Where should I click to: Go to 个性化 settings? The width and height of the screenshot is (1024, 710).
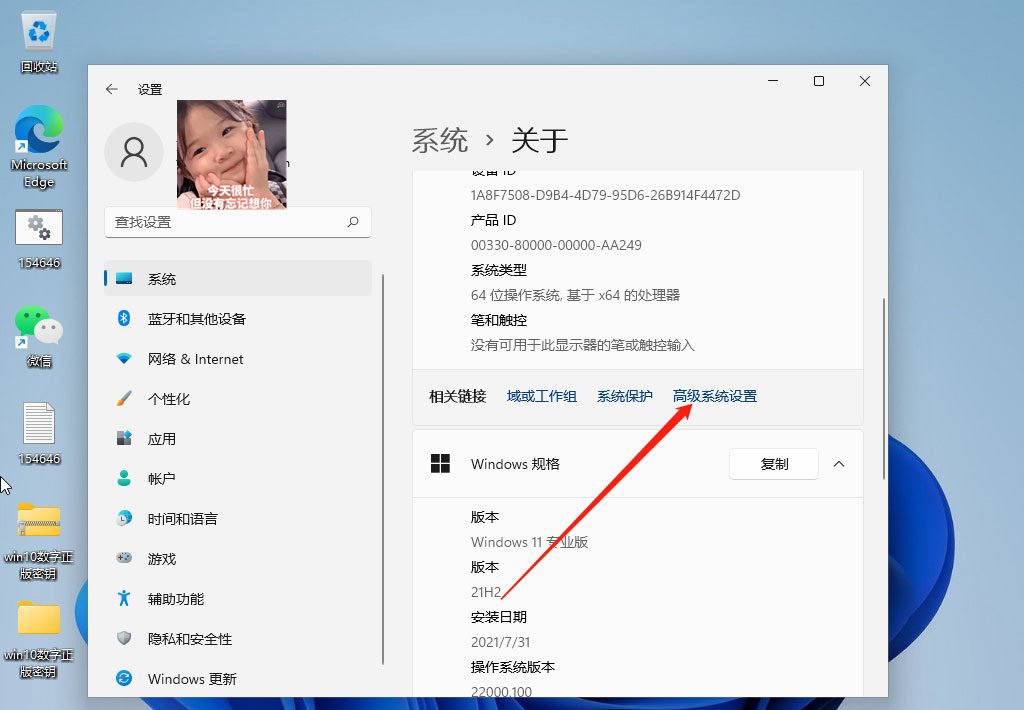coord(238,398)
